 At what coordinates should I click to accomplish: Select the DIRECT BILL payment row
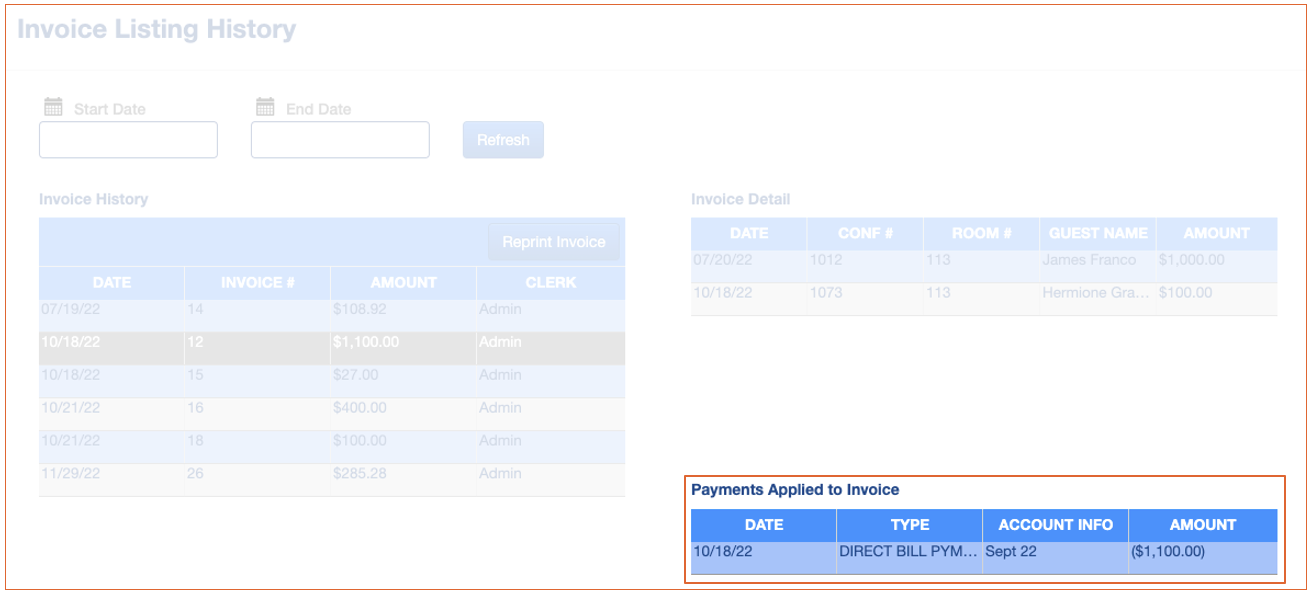click(983, 551)
